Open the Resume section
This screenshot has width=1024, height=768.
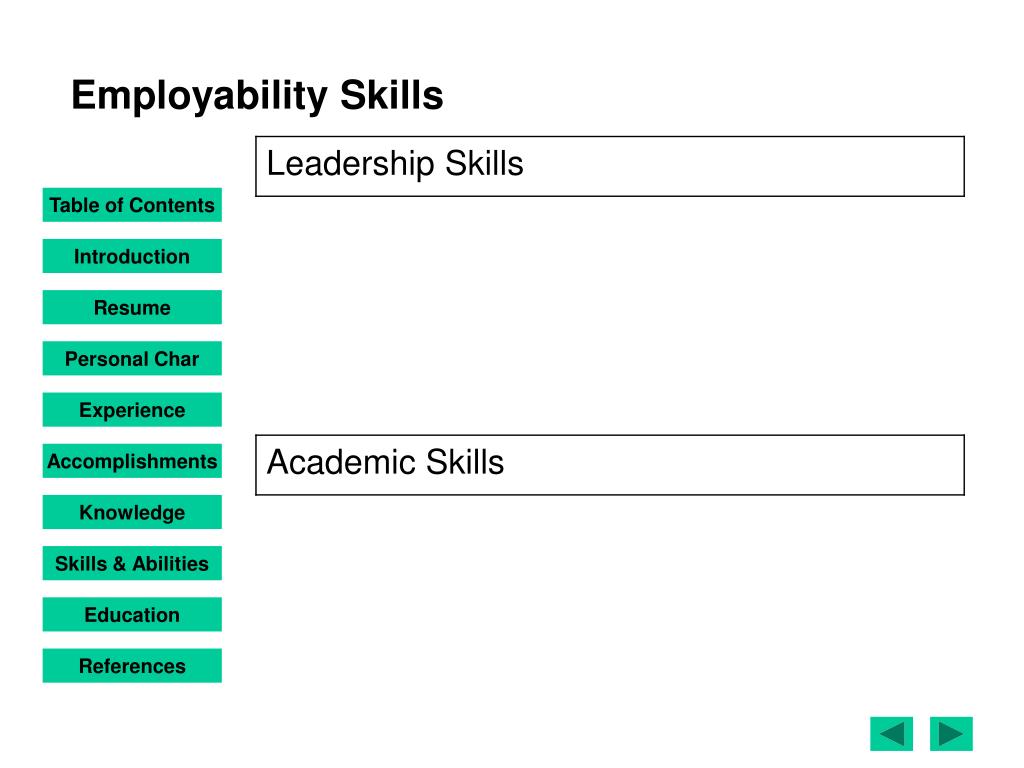pyautogui.click(x=132, y=307)
